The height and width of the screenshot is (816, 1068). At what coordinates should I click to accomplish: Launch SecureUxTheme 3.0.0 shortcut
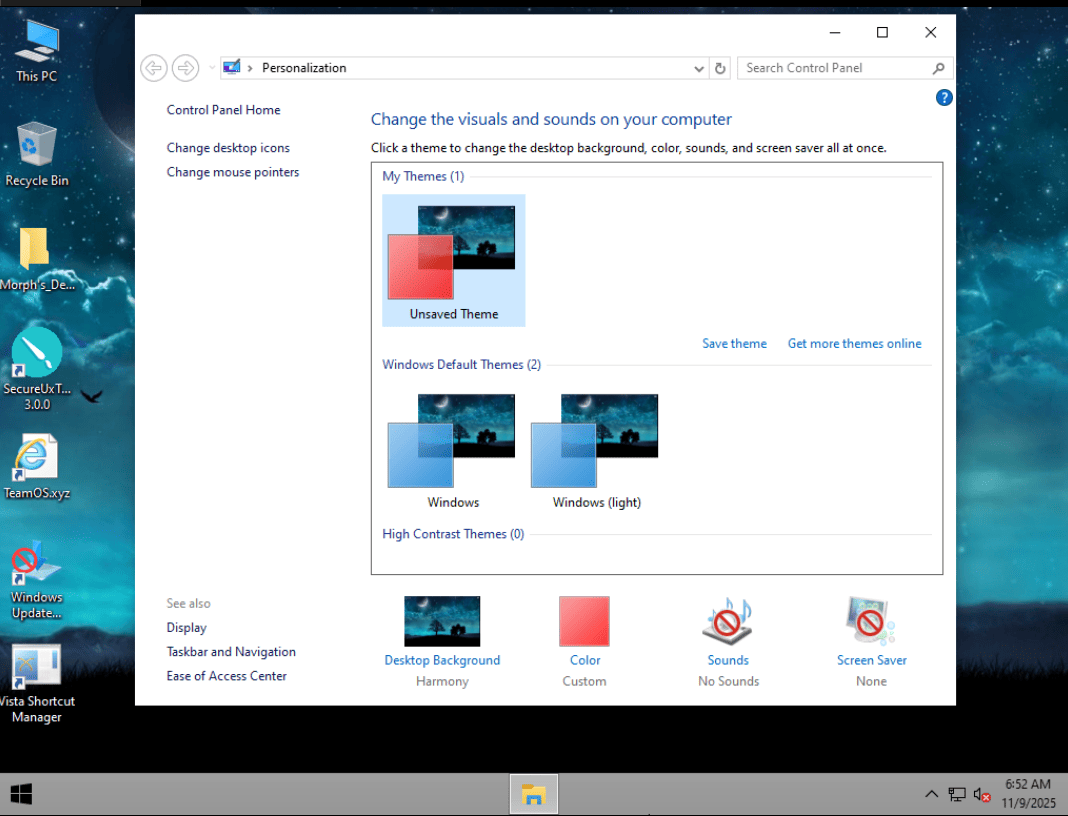37,370
